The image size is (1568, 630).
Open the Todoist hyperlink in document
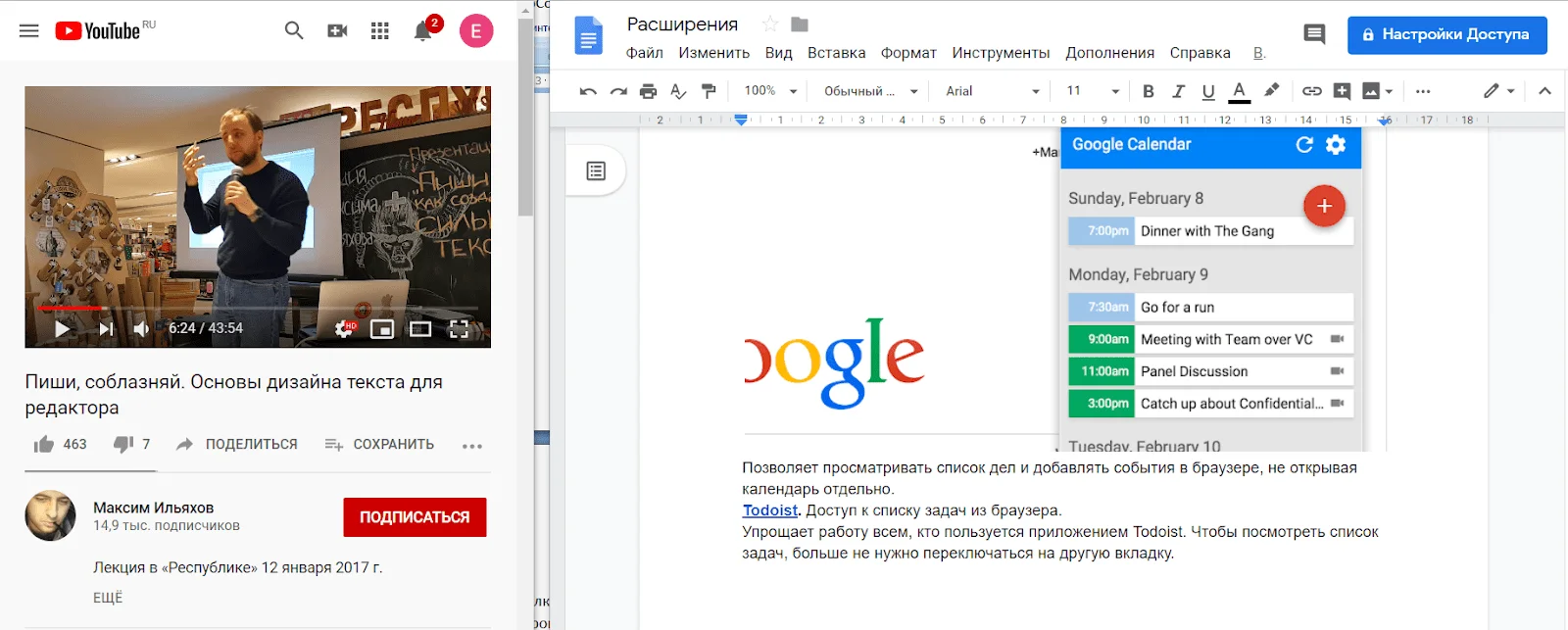769,510
